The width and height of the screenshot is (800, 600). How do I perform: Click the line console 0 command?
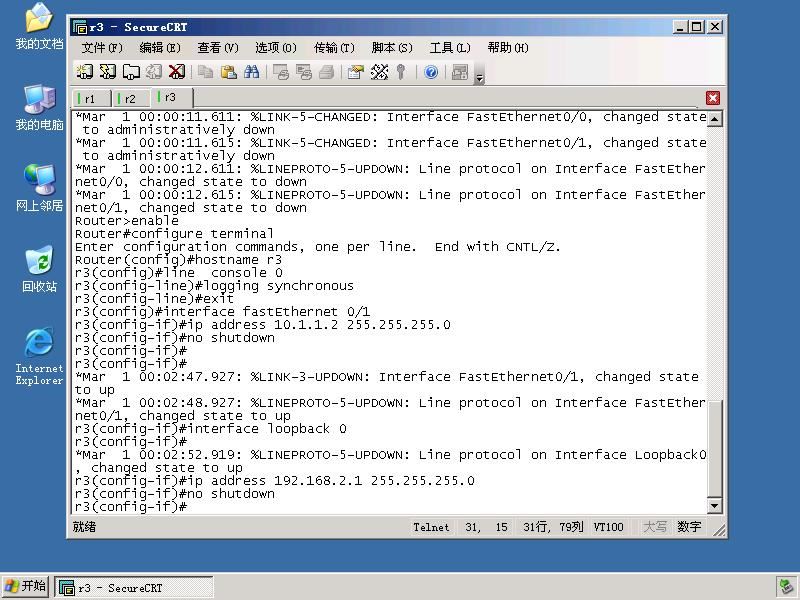click(x=179, y=272)
